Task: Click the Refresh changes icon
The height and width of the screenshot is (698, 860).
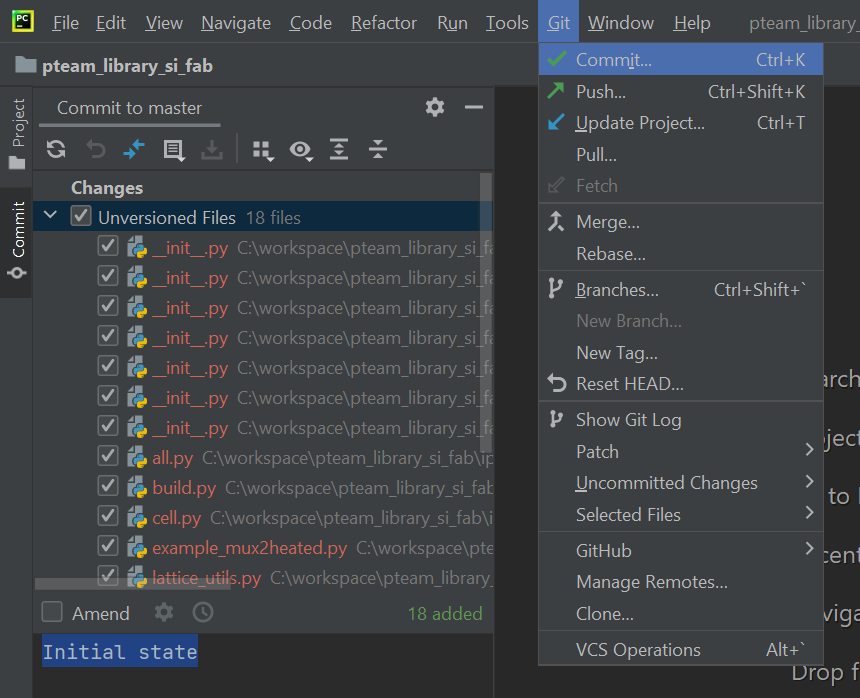Action: [x=56, y=150]
